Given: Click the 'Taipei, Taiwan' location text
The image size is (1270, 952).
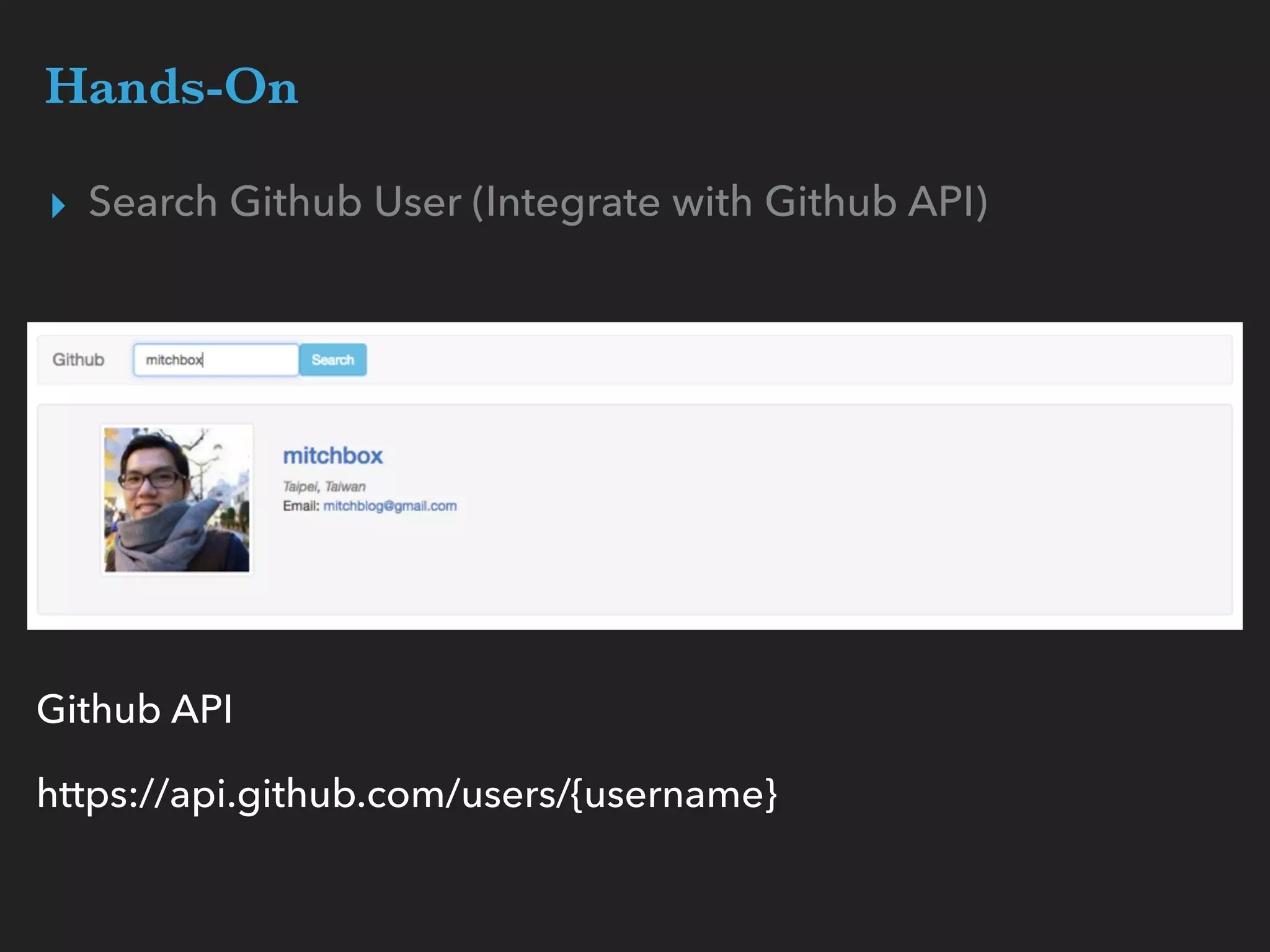Looking at the screenshot, I should (324, 487).
